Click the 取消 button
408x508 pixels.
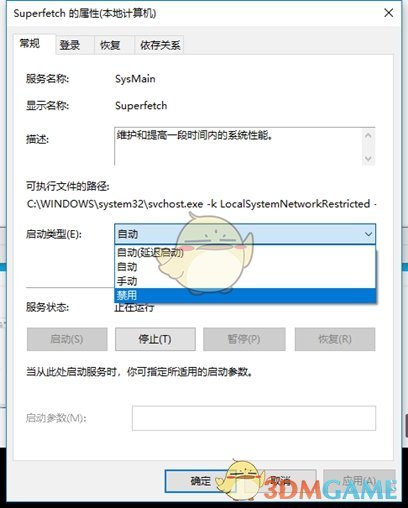pos(280,481)
